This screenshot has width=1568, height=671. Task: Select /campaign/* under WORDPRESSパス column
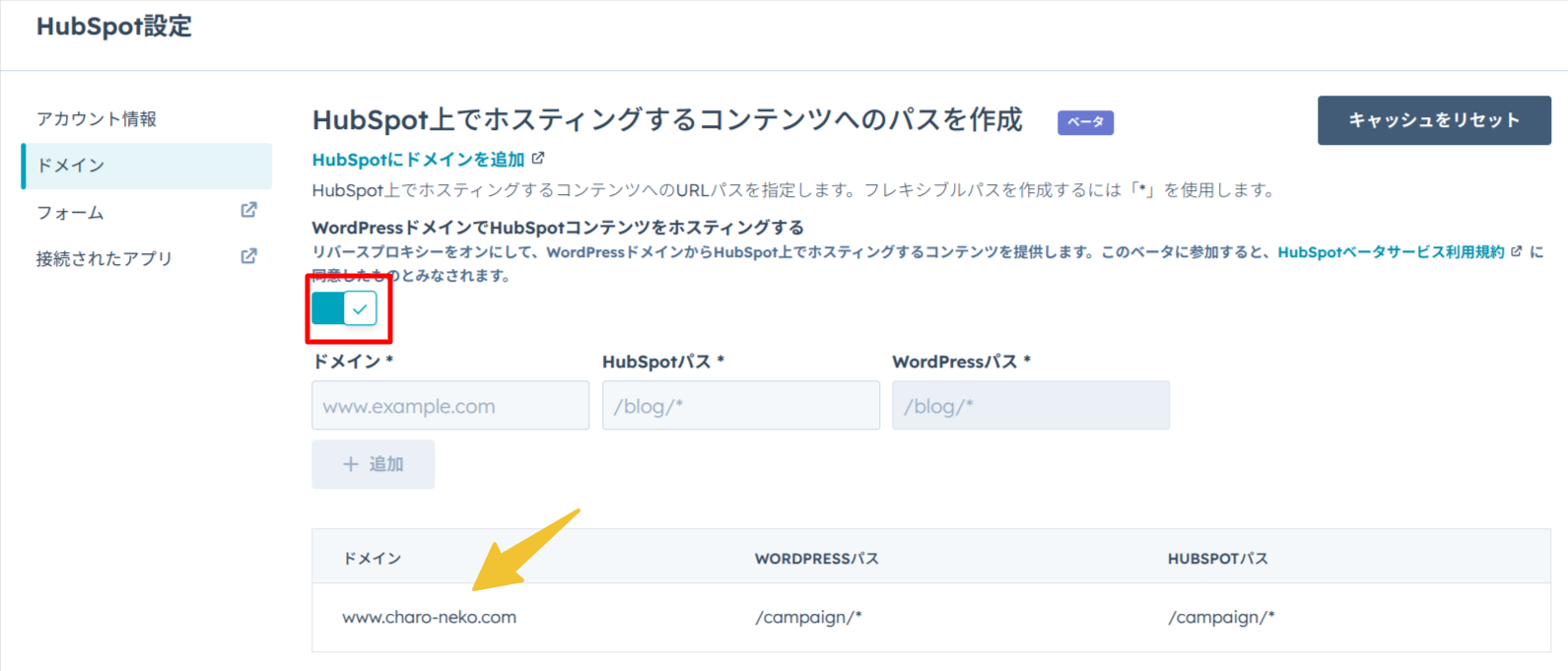808,618
